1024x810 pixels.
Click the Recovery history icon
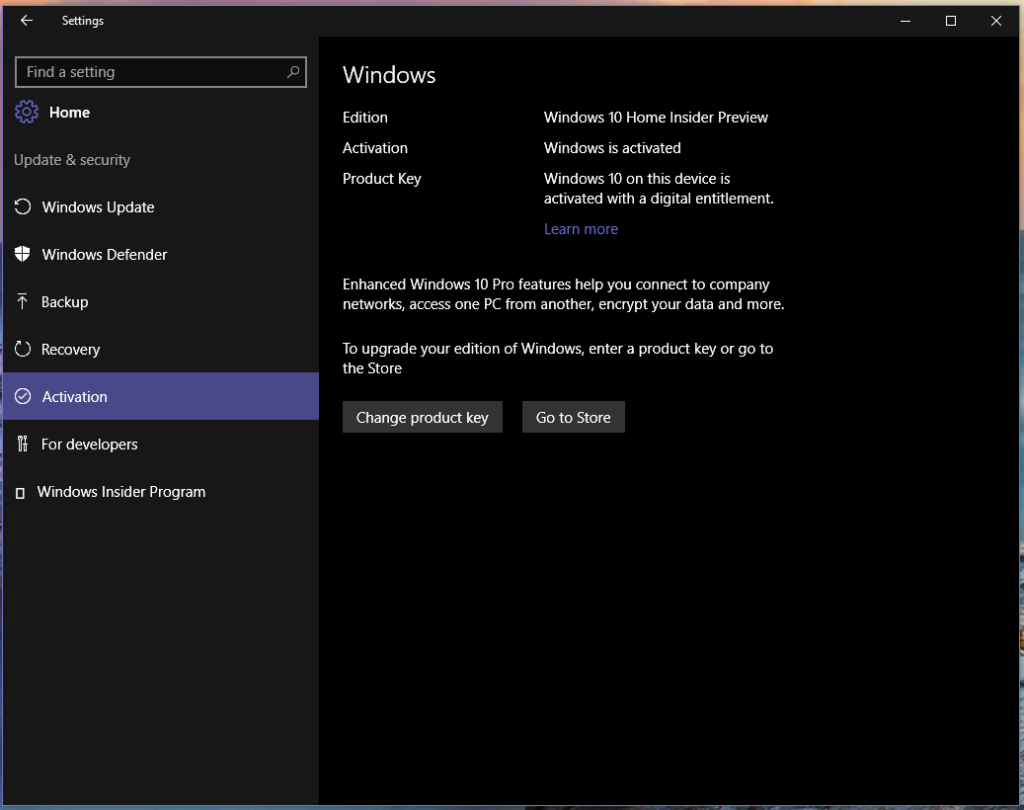[x=23, y=349]
